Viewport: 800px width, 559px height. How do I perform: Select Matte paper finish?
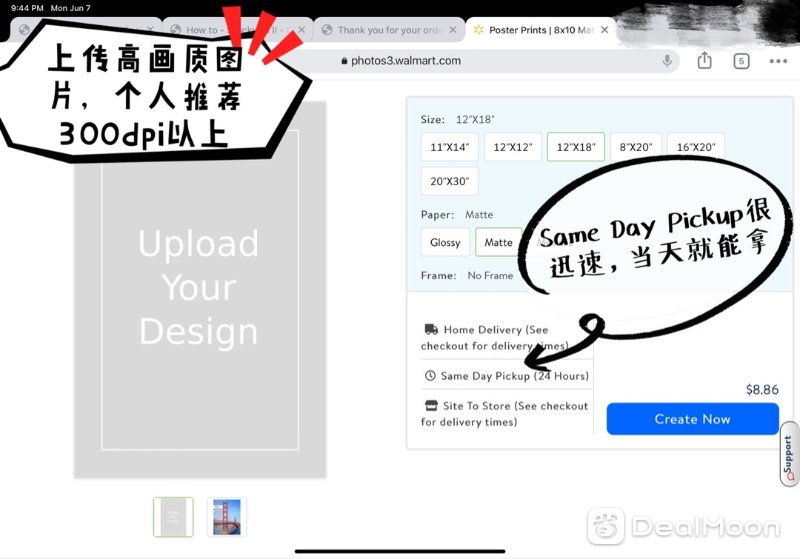(498, 242)
